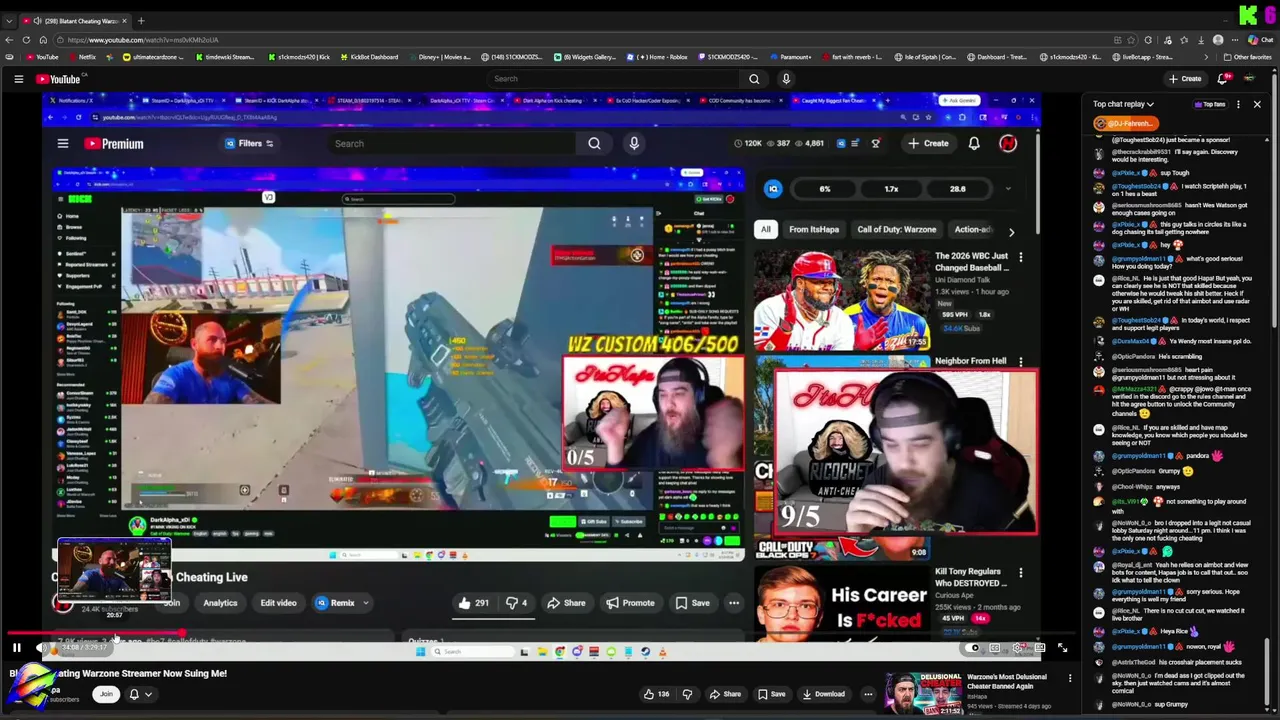Image resolution: width=1280 pixels, height=720 pixels.
Task: Click the red video progress bar
Action: click(x=95, y=634)
